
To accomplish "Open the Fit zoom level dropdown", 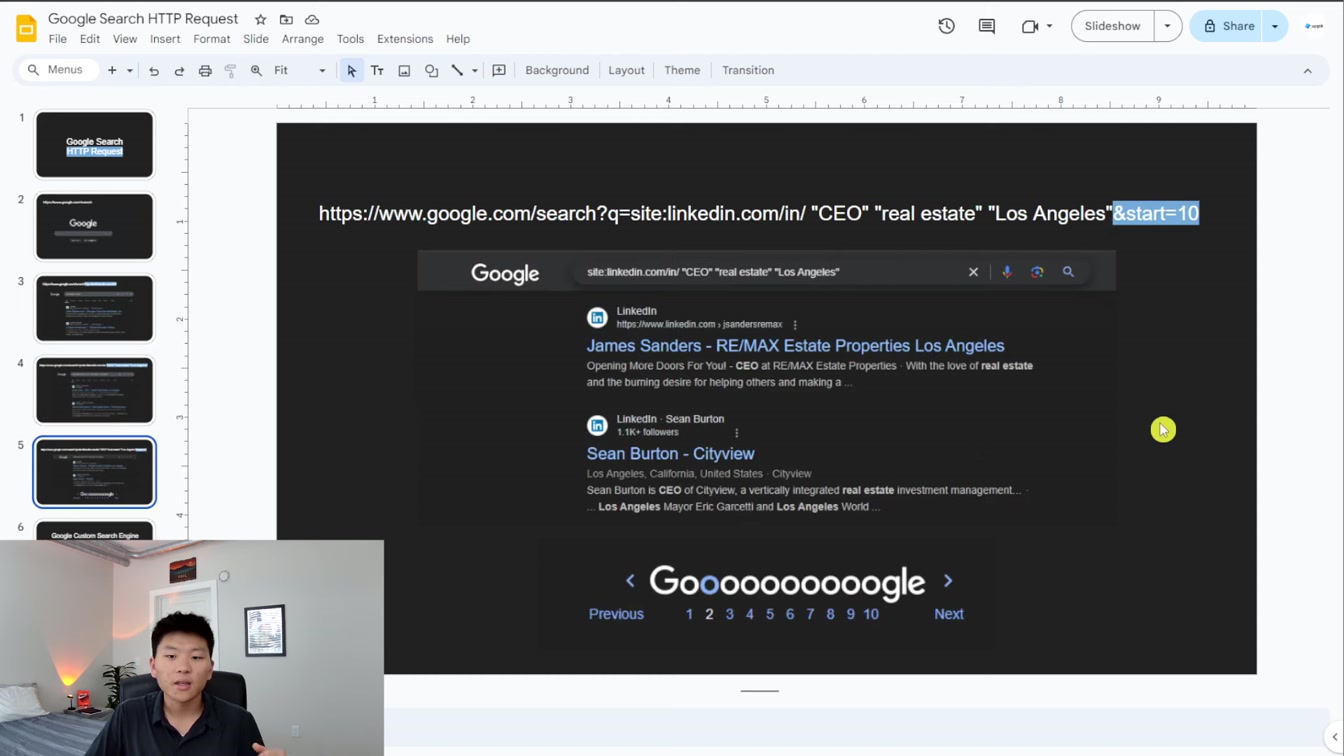I will click(x=300, y=70).
